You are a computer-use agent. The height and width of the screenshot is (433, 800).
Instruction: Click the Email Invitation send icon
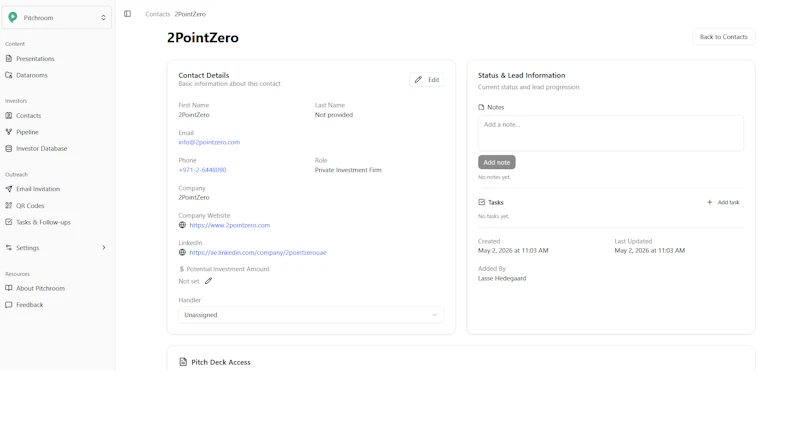pyautogui.click(x=9, y=189)
